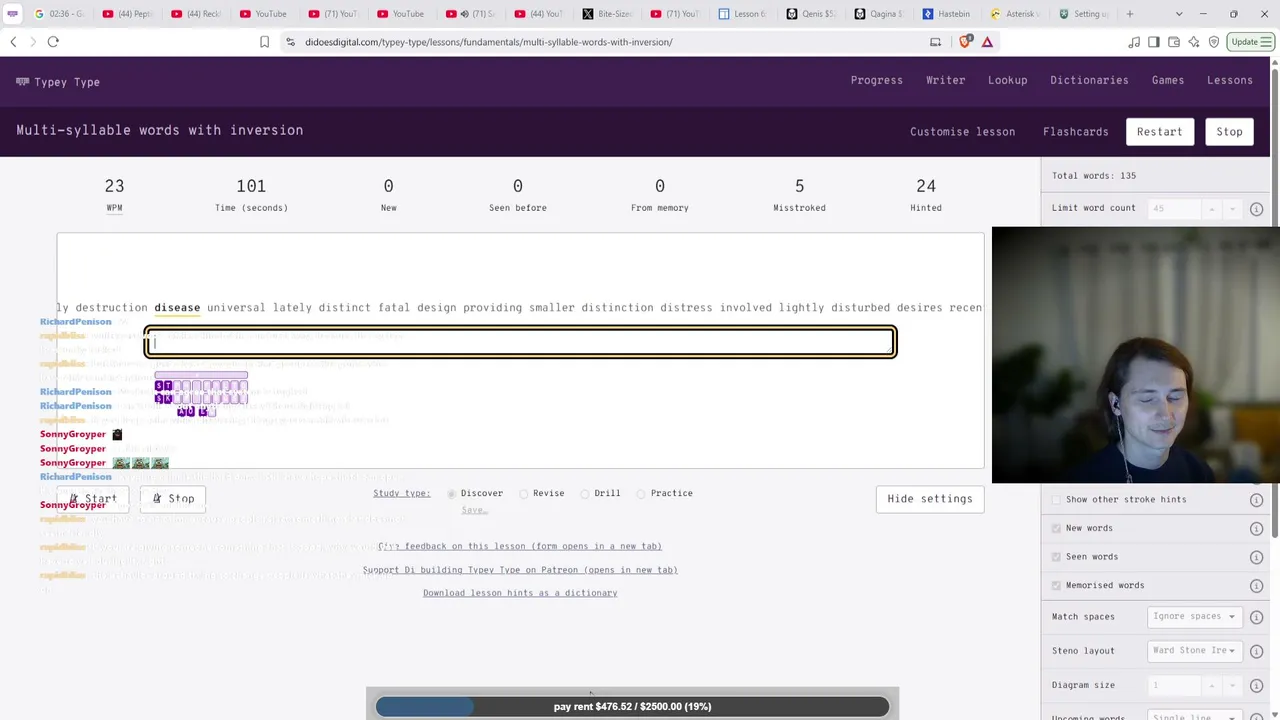Viewport: 1280px width, 720px height.
Task: Toggle the browser sidebar panel icon
Action: click(1153, 42)
